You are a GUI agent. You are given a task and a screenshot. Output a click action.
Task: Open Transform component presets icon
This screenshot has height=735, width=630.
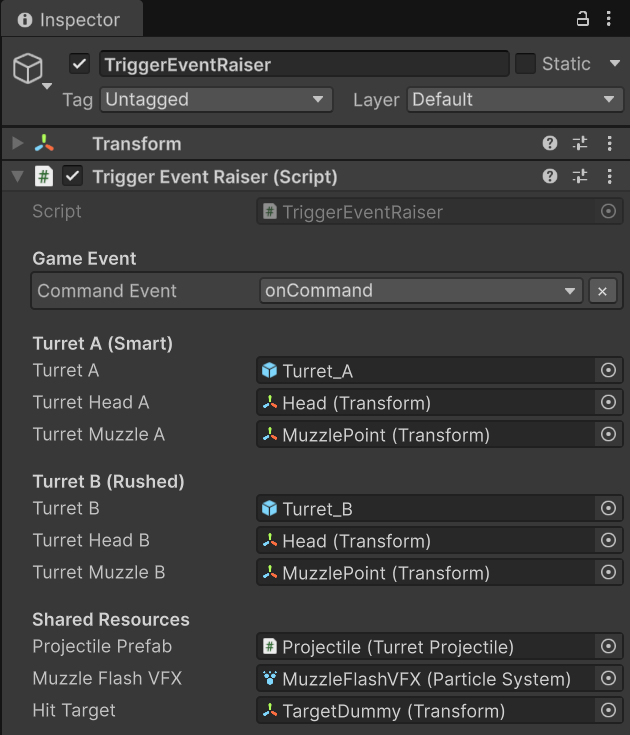pyautogui.click(x=580, y=144)
